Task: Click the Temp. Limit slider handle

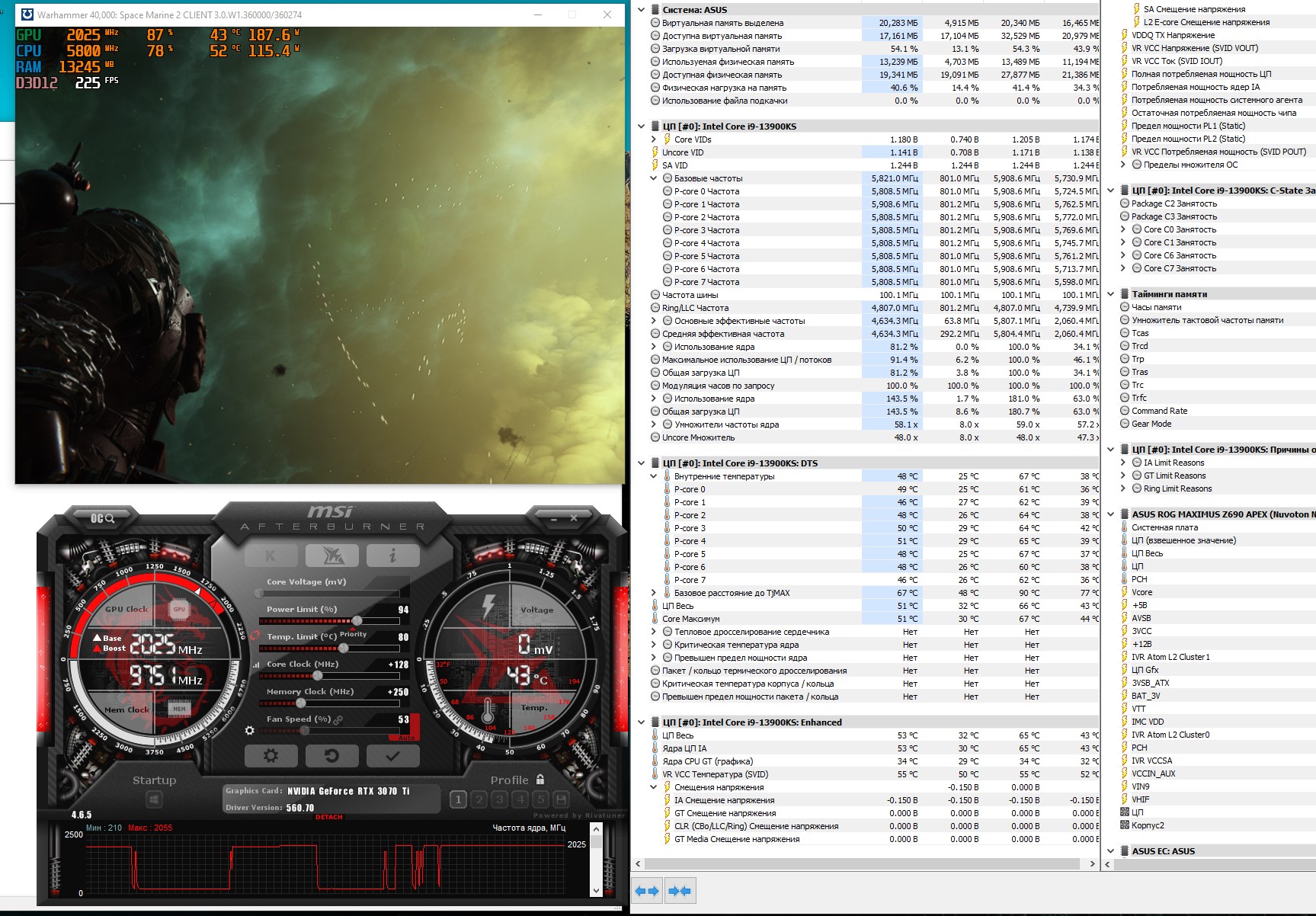Action: coord(344,648)
